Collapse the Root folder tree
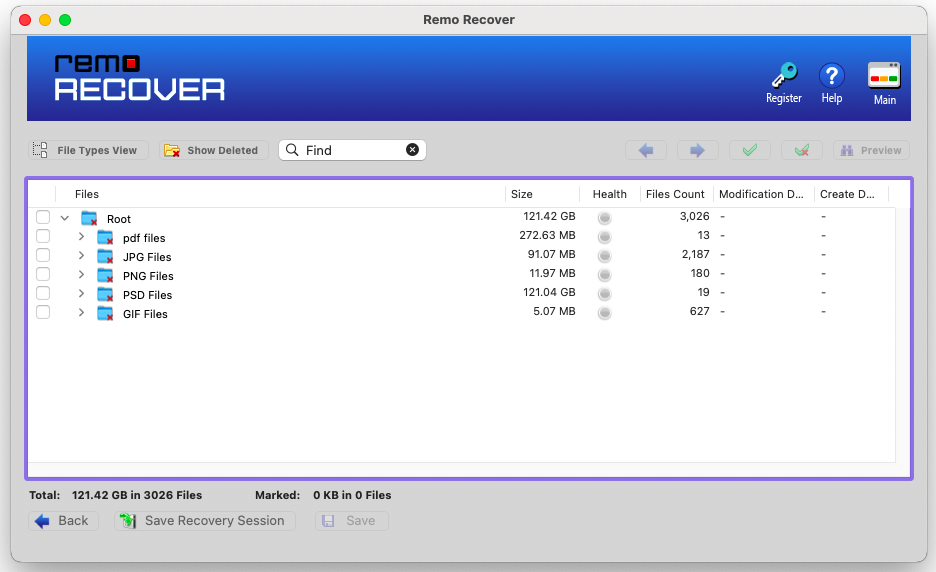The width and height of the screenshot is (936, 572). [64, 219]
